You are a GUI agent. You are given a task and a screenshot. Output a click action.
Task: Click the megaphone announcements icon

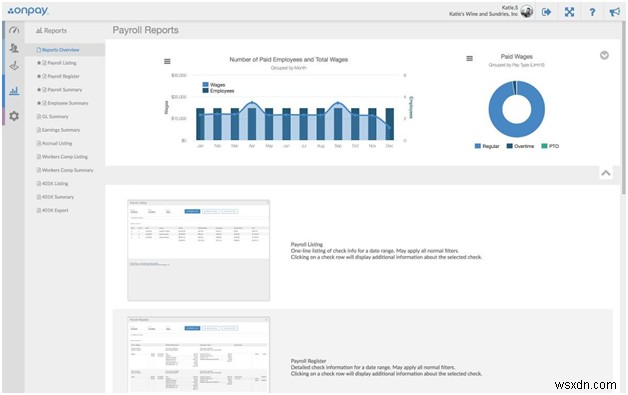tap(615, 12)
